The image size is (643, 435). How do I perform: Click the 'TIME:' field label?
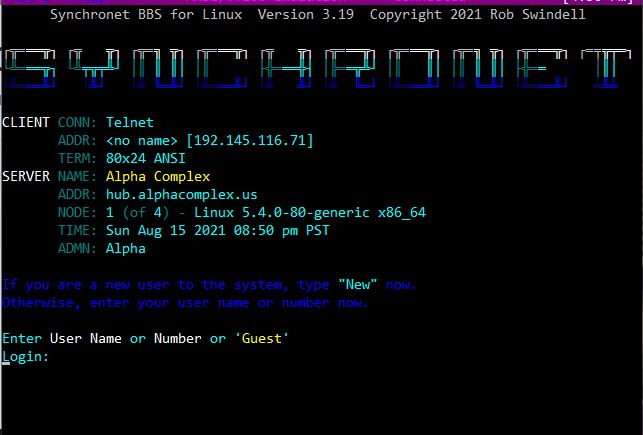click(78, 230)
